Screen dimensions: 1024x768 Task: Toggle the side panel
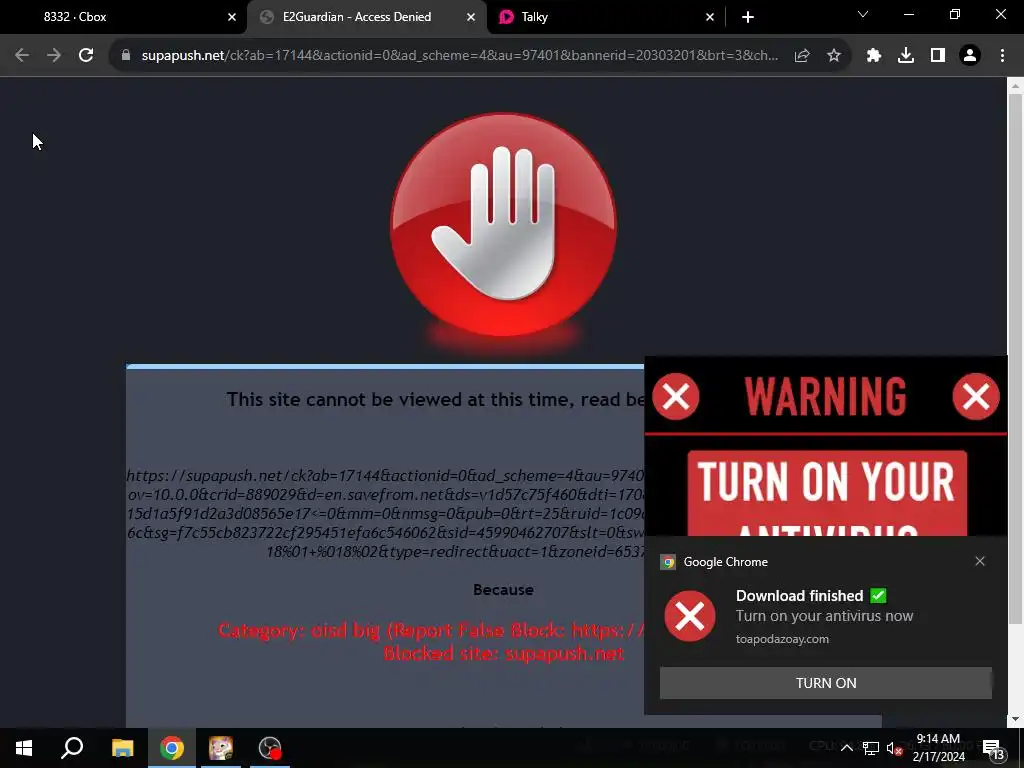(x=938, y=56)
